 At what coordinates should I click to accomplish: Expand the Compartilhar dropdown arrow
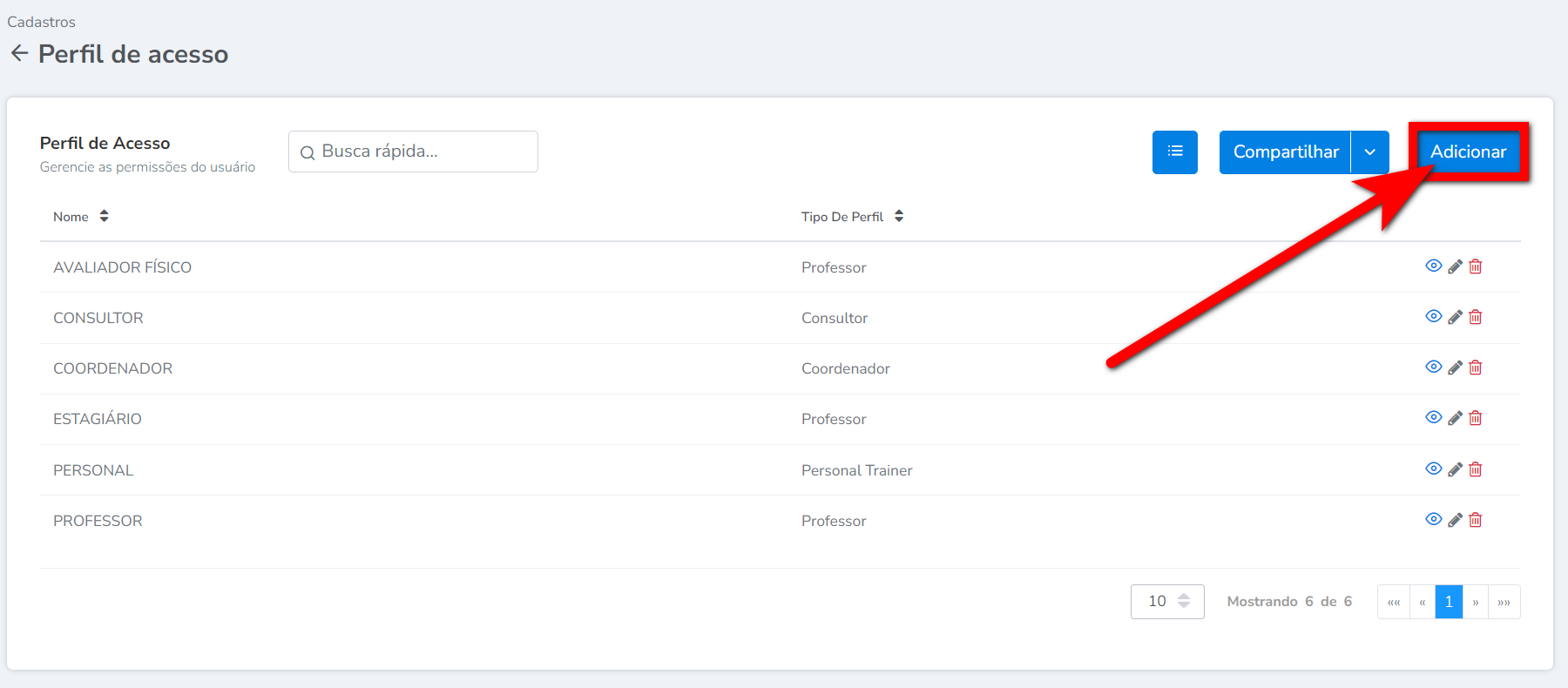coord(1370,152)
